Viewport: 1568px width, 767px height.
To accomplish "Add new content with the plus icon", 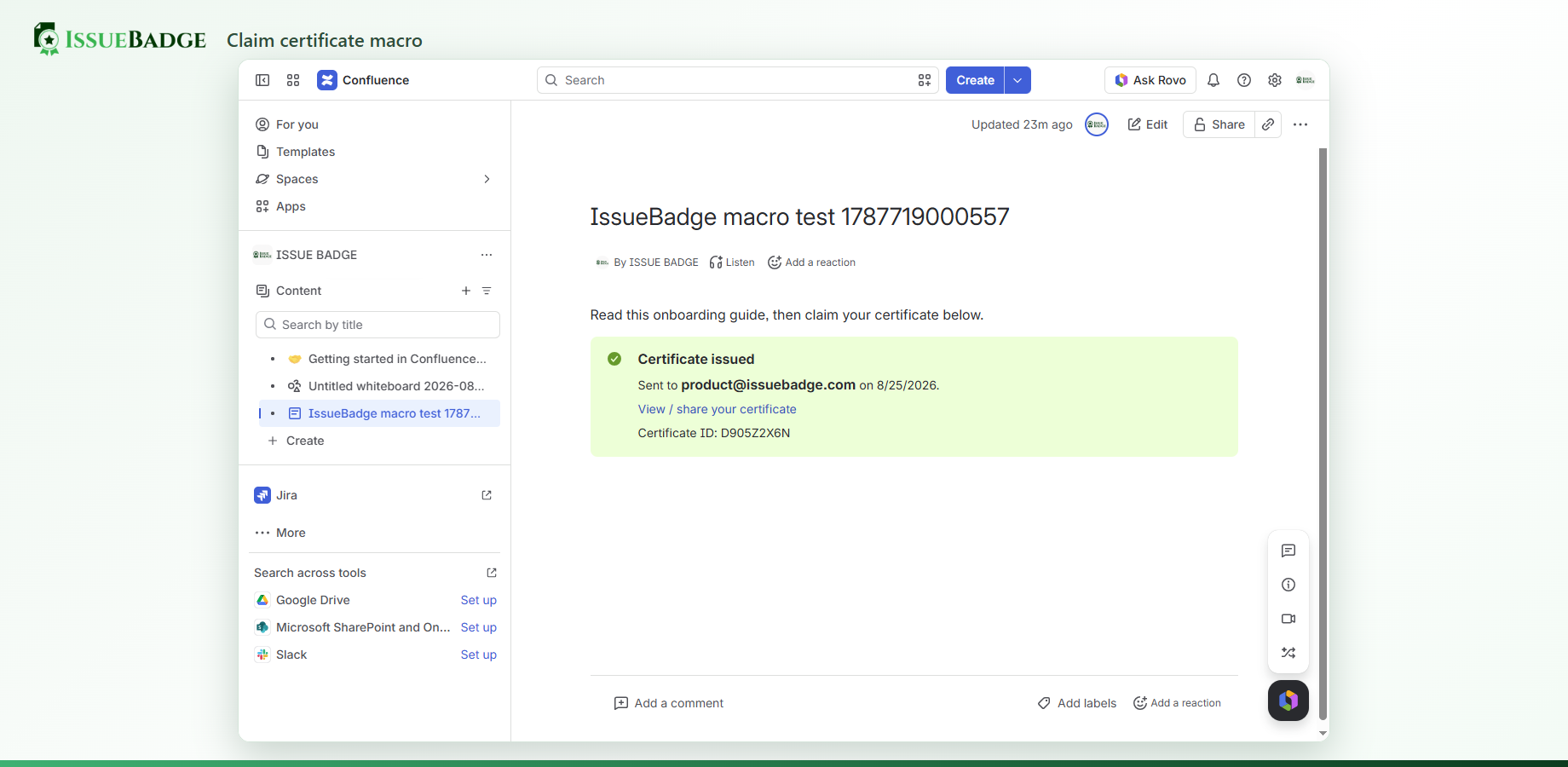I will [x=466, y=291].
